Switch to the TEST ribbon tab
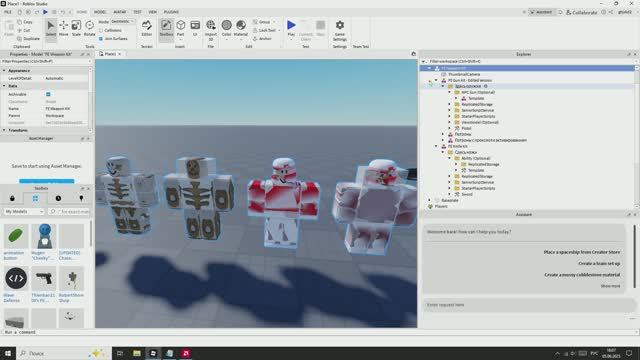 tap(138, 12)
